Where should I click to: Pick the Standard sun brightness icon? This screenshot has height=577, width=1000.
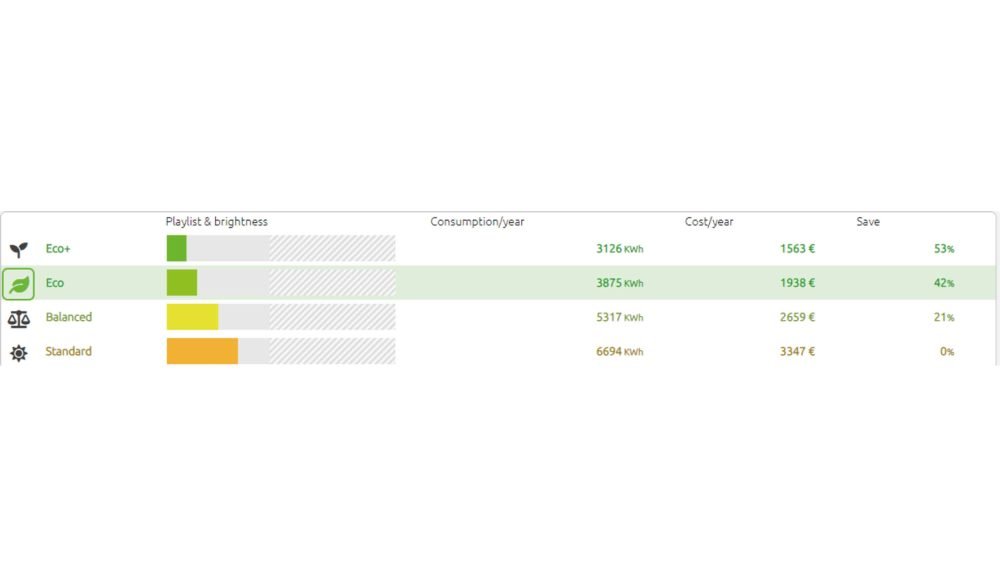pyautogui.click(x=18, y=352)
